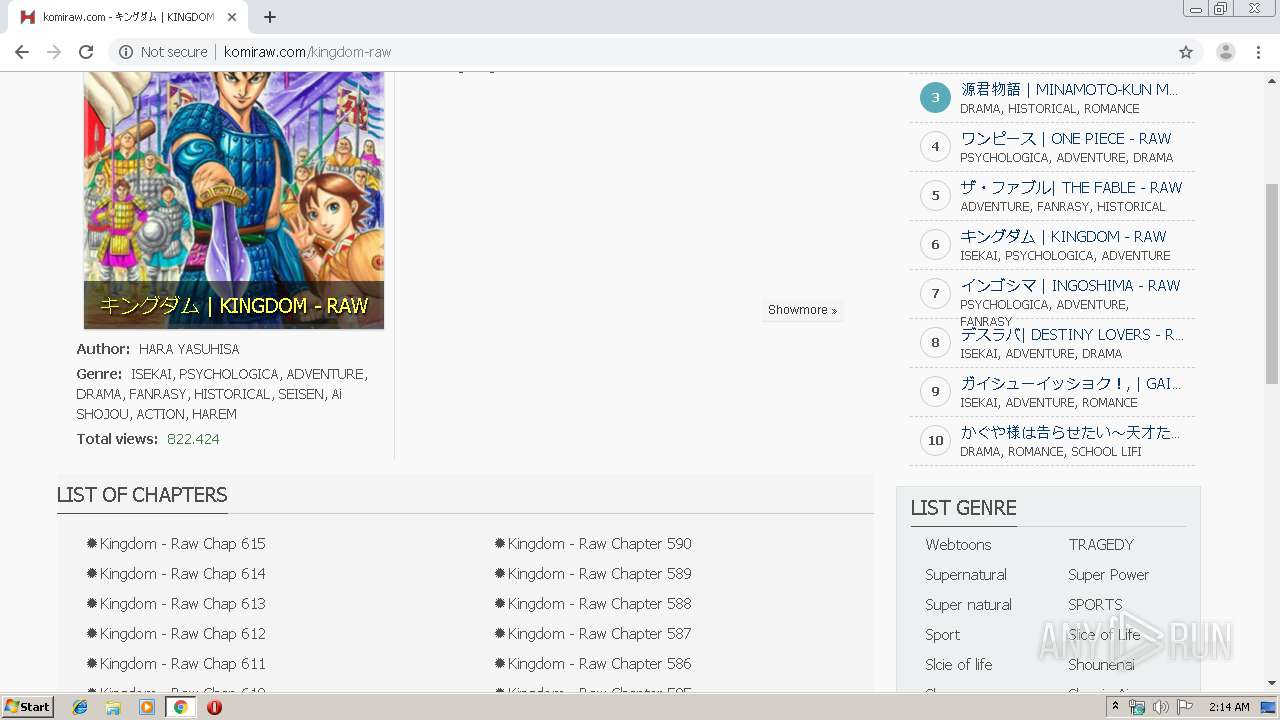Open the volume control in the tray
The height and width of the screenshot is (720, 1280).
[x=1161, y=707]
